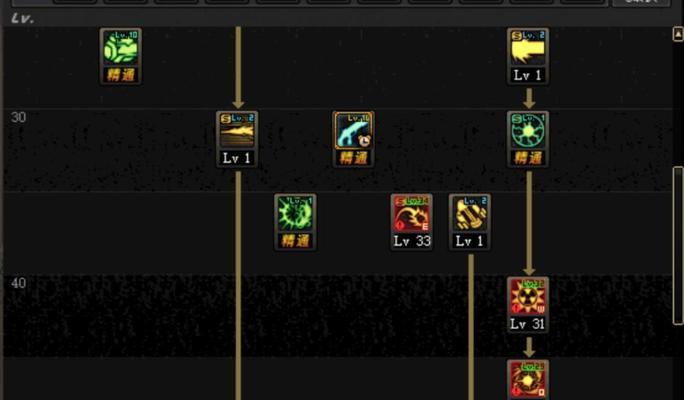Pick the green glowing gear circle skill
Viewport: 684px width, 400px height.
tap(528, 130)
